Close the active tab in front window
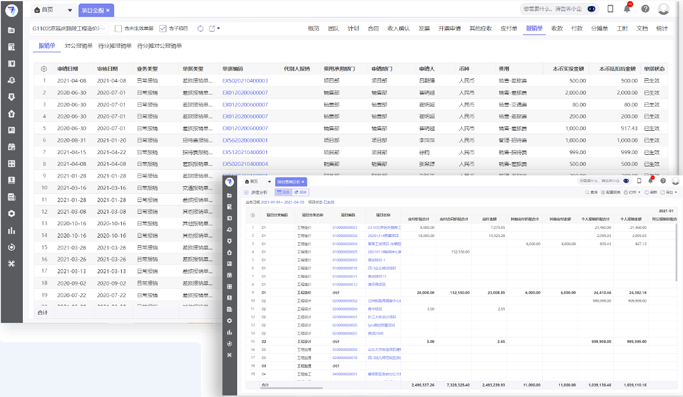The image size is (683, 397). (303, 182)
